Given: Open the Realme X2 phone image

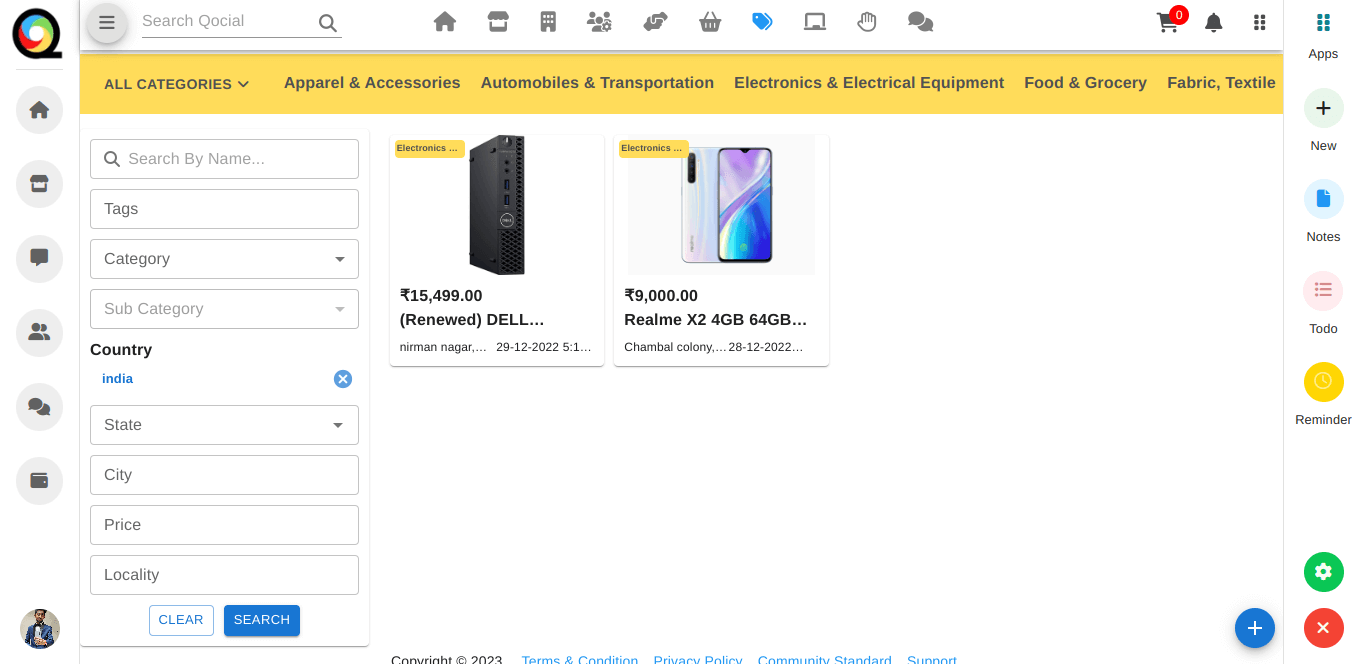Looking at the screenshot, I should pos(722,205).
